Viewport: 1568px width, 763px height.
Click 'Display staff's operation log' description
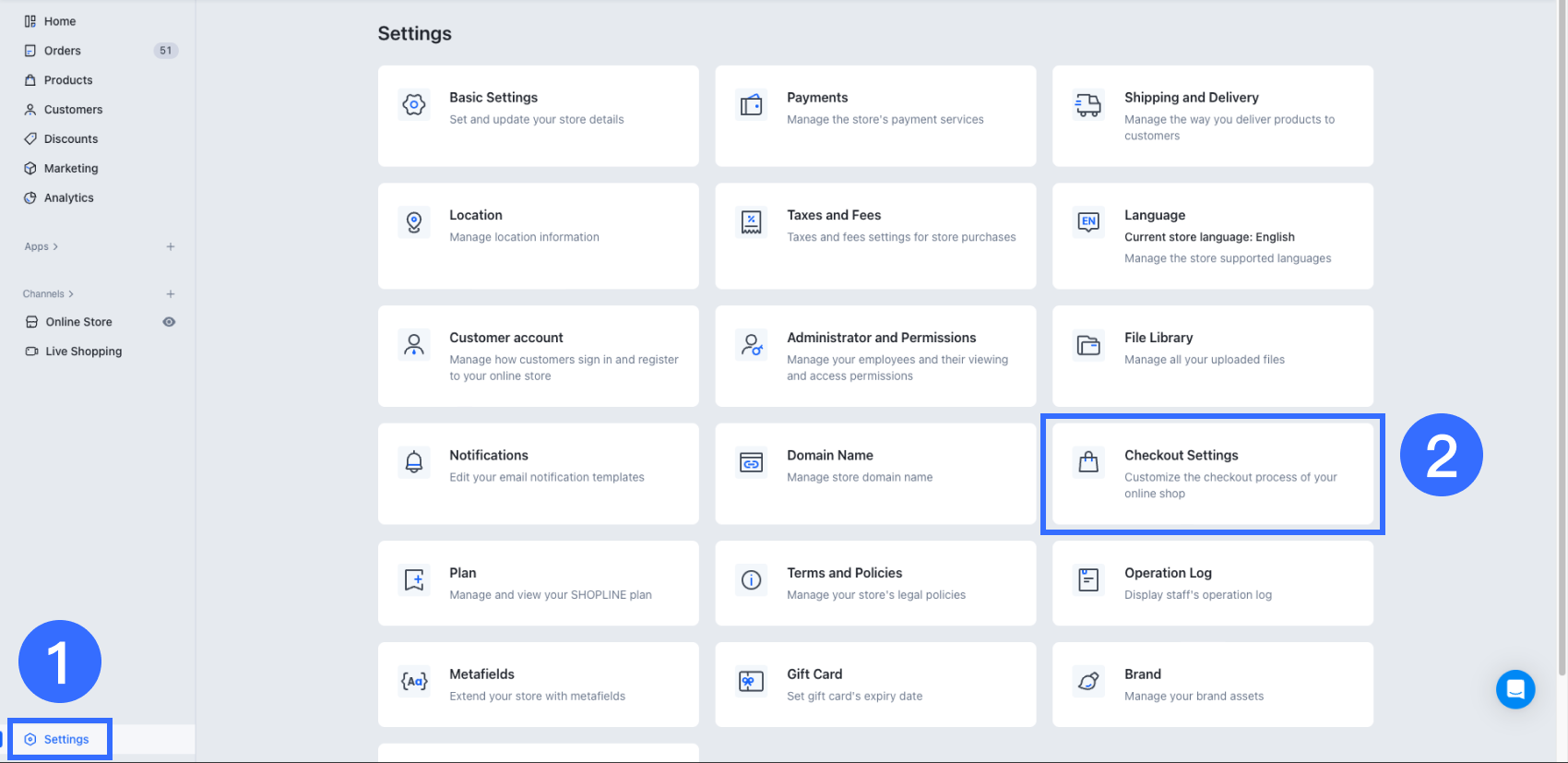click(1198, 595)
